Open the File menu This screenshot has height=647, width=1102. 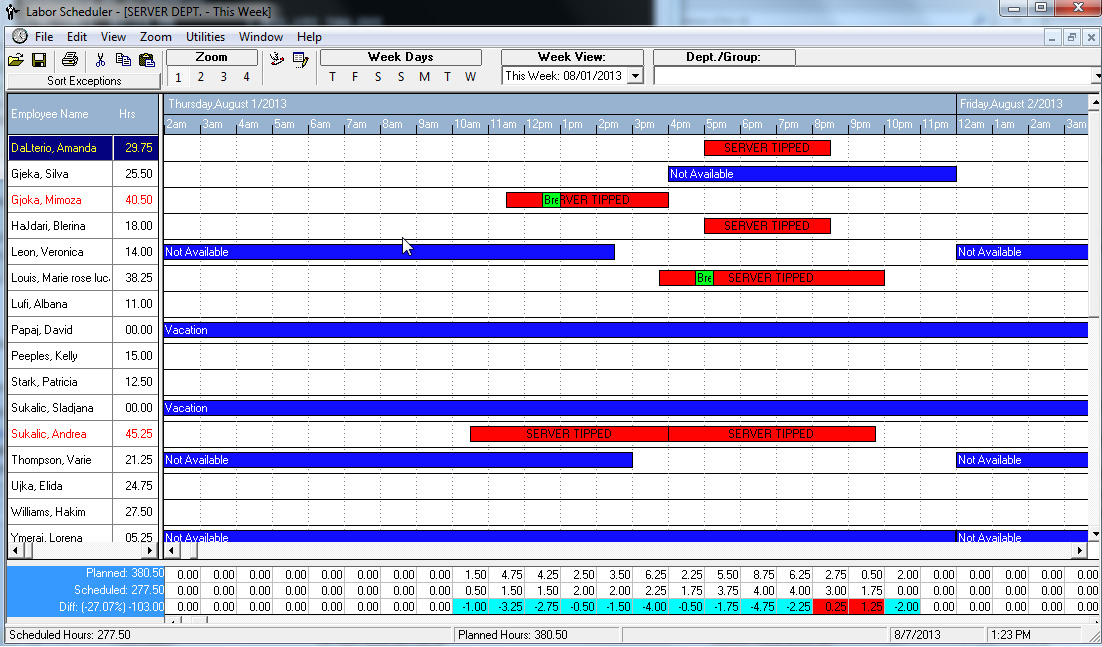[x=44, y=37]
